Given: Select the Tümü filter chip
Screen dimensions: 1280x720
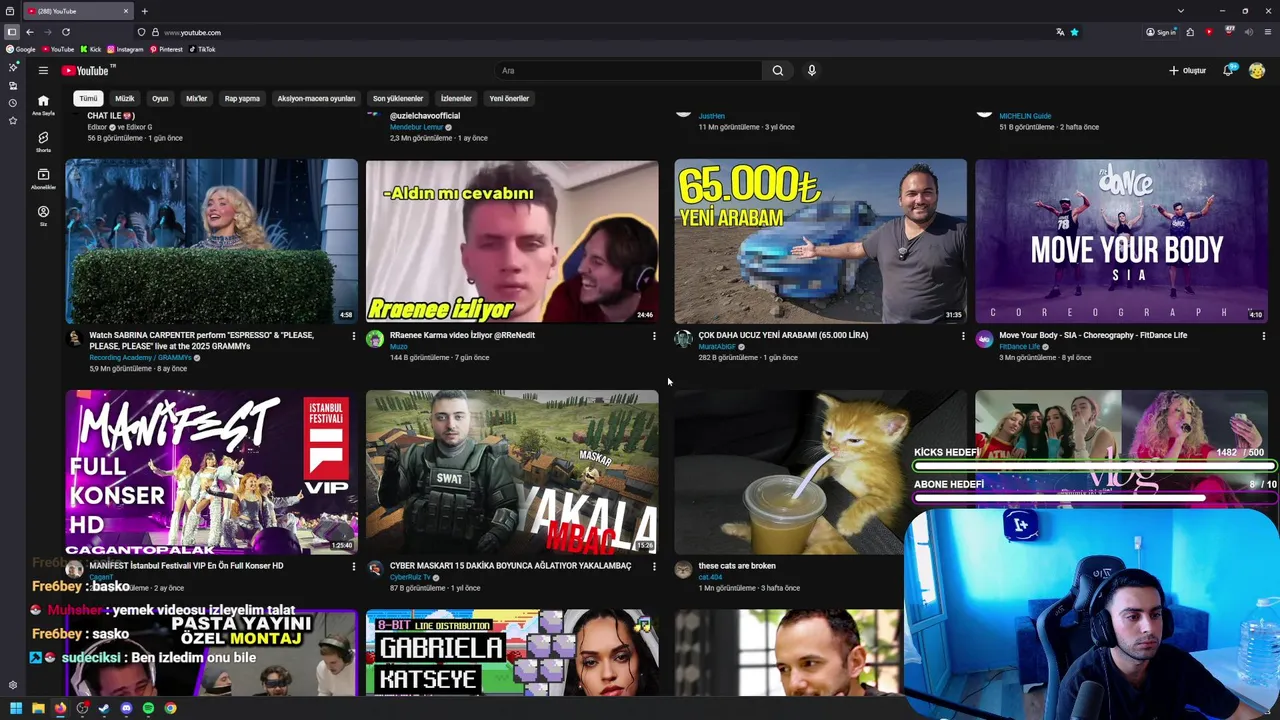Looking at the screenshot, I should [89, 98].
